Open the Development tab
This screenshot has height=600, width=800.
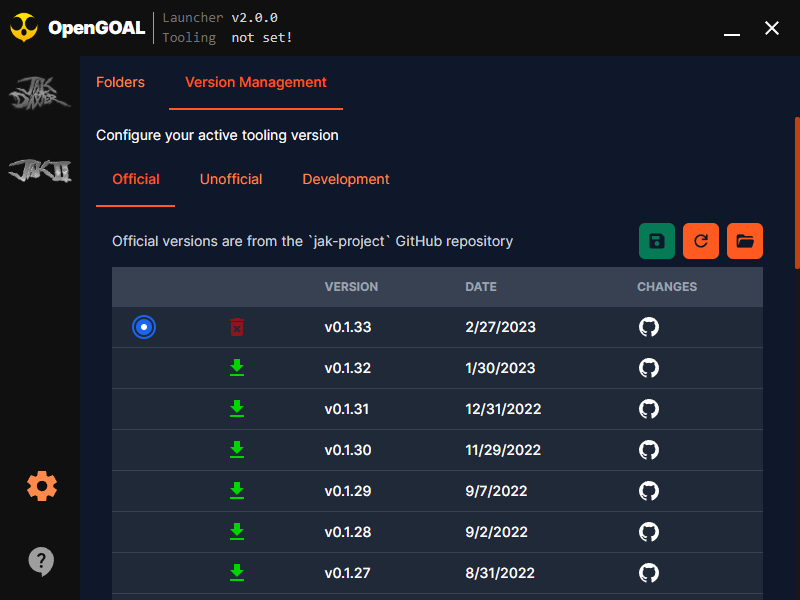coord(346,179)
